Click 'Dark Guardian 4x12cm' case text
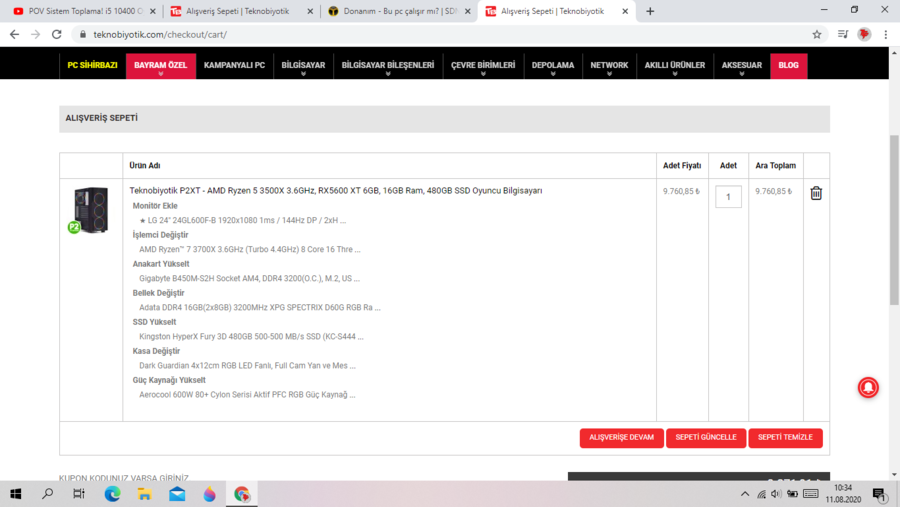900x507 pixels. [x=247, y=365]
